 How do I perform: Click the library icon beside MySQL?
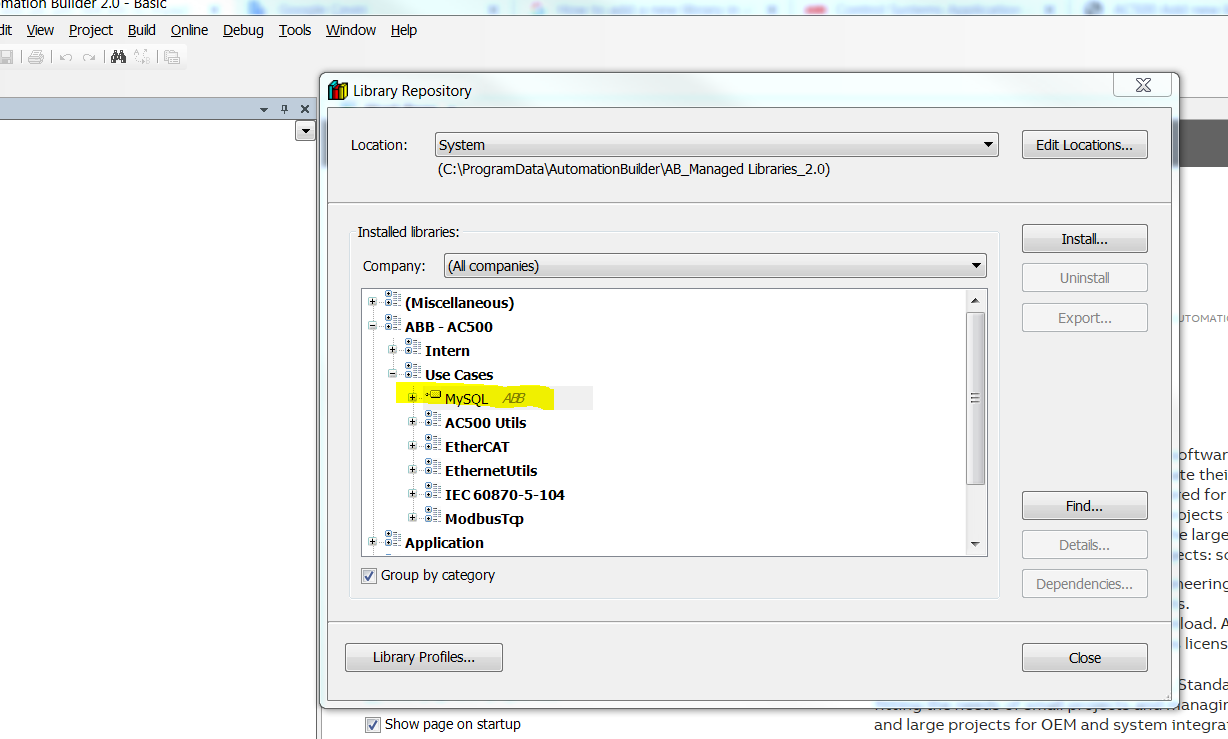[x=432, y=396]
